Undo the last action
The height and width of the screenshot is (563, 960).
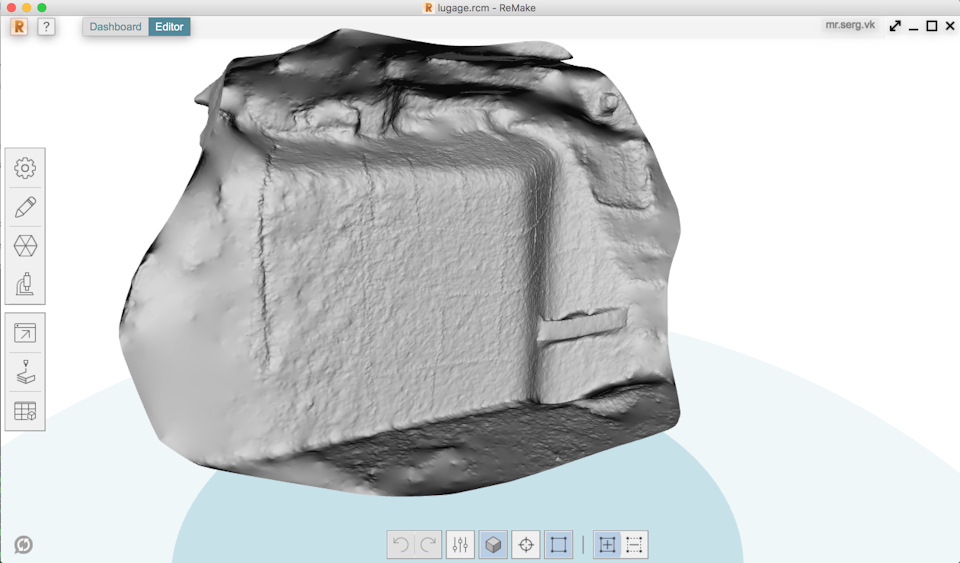(401, 545)
